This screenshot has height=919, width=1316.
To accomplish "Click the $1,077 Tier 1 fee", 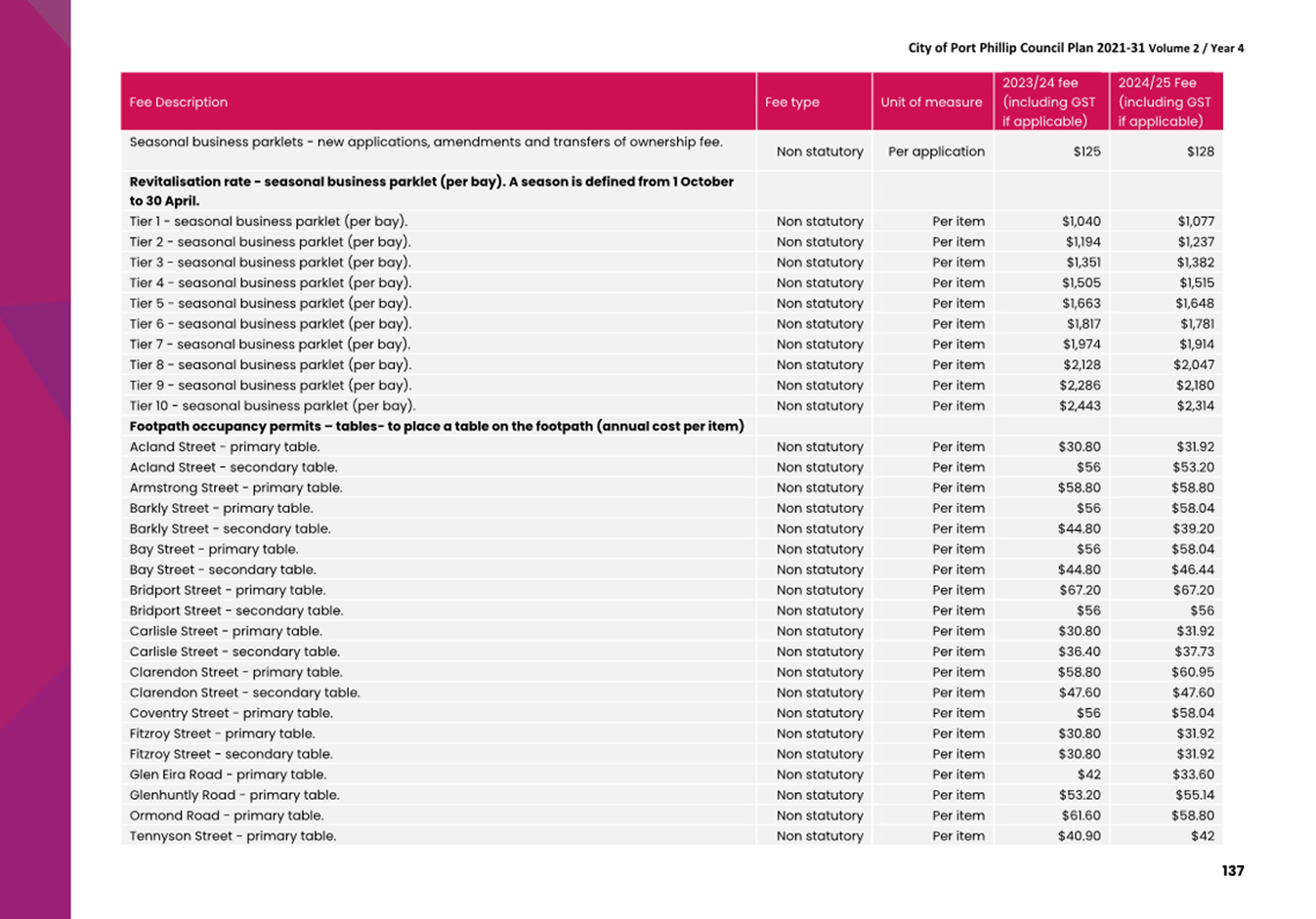I will click(1196, 222).
